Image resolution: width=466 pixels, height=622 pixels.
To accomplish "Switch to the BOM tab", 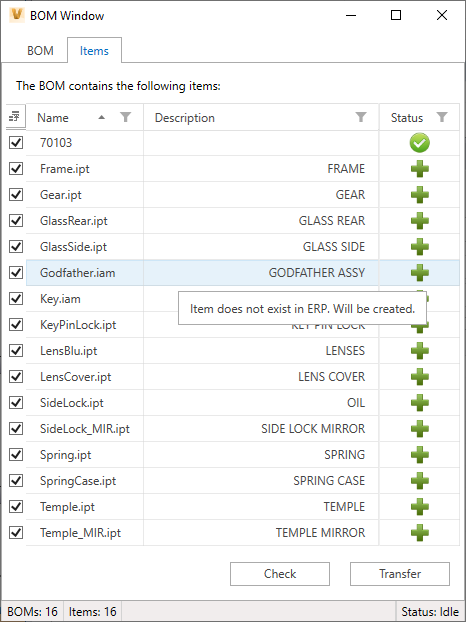I will click(x=40, y=51).
